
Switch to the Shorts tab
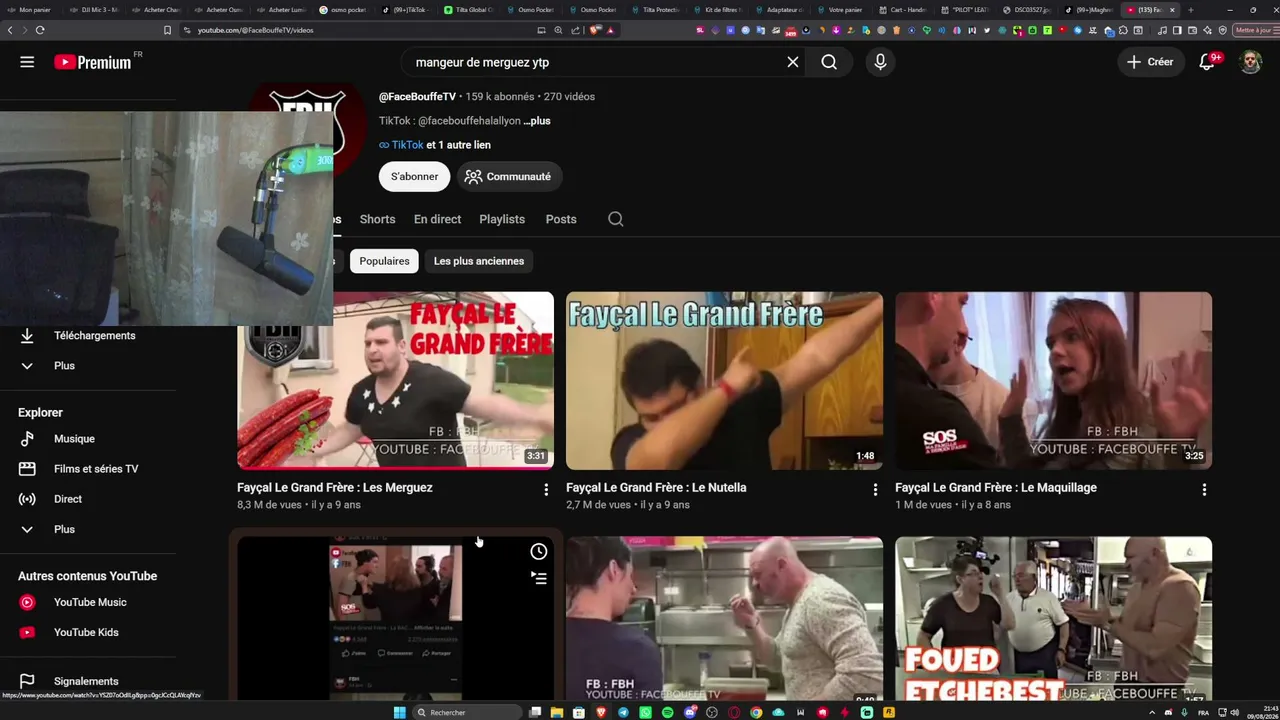click(x=377, y=219)
